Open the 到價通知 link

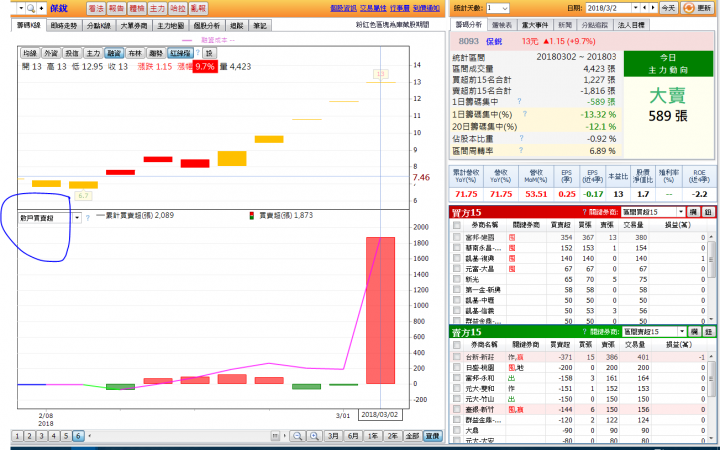click(x=426, y=8)
